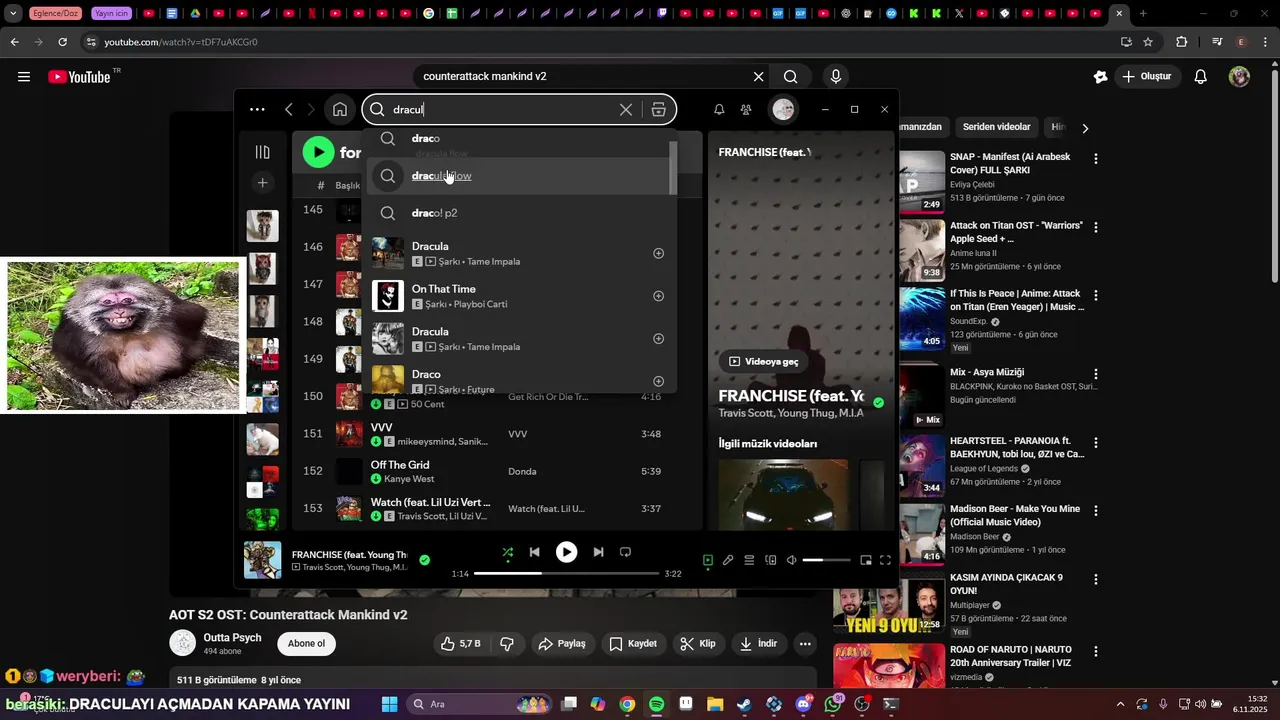Open options for Madison Beer video
This screenshot has width=1280, height=720.
(1096, 510)
